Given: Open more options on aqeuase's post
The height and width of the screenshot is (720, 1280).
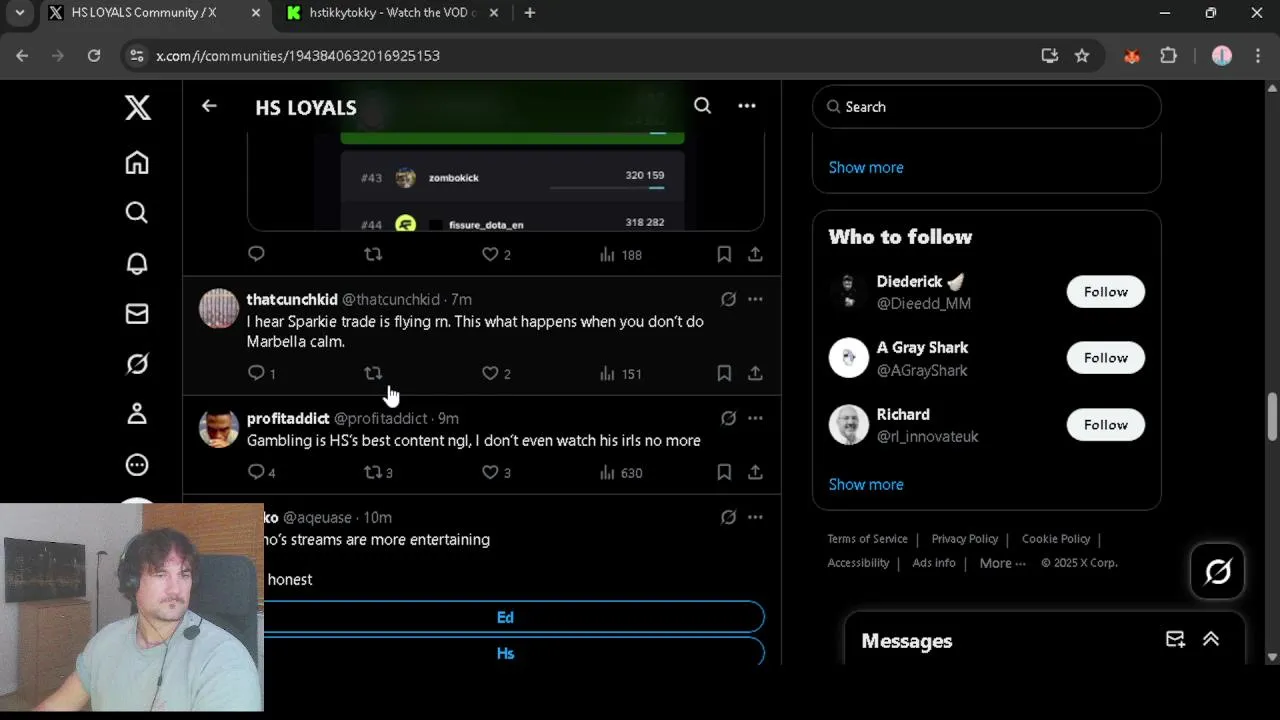Looking at the screenshot, I should click(755, 517).
